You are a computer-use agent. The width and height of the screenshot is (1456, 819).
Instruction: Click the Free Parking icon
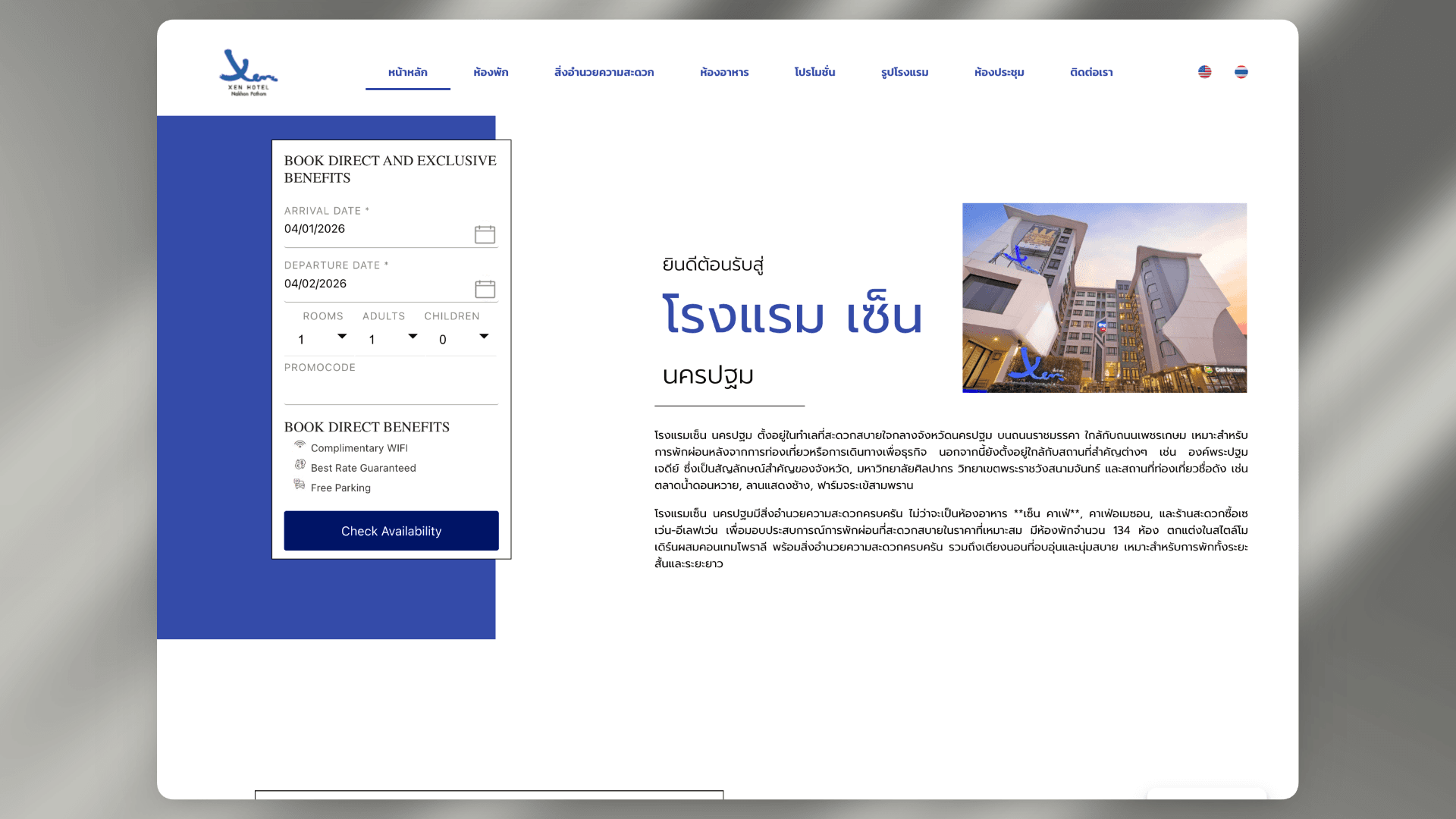[298, 485]
